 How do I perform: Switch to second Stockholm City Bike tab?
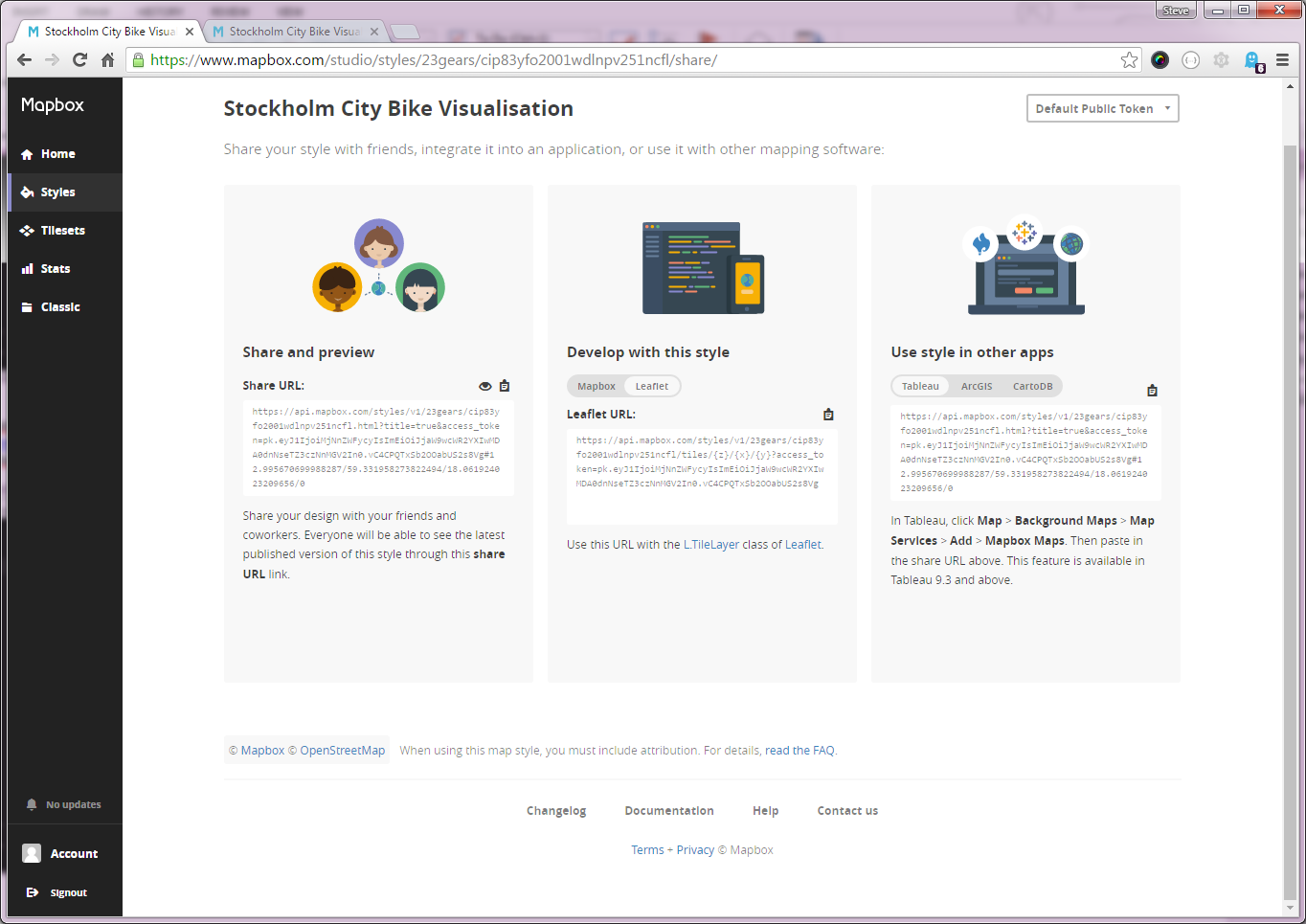pyautogui.click(x=295, y=32)
